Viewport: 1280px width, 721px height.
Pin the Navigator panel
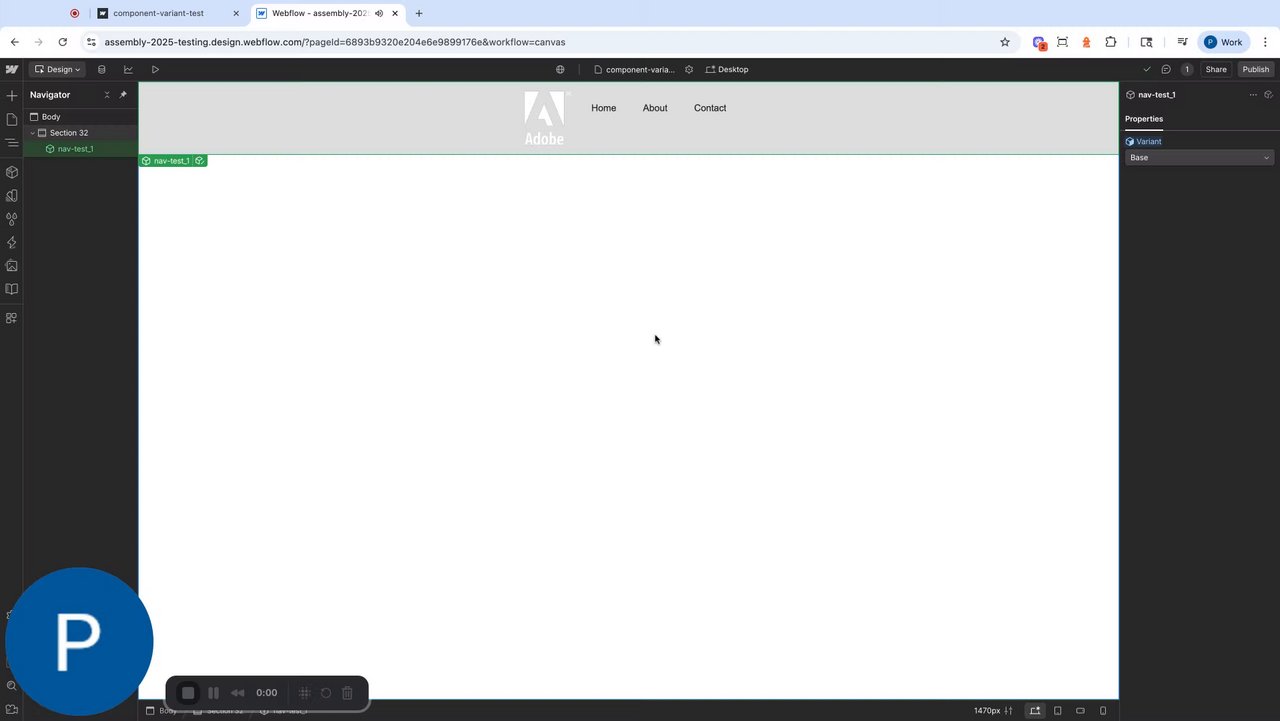pyautogui.click(x=123, y=95)
